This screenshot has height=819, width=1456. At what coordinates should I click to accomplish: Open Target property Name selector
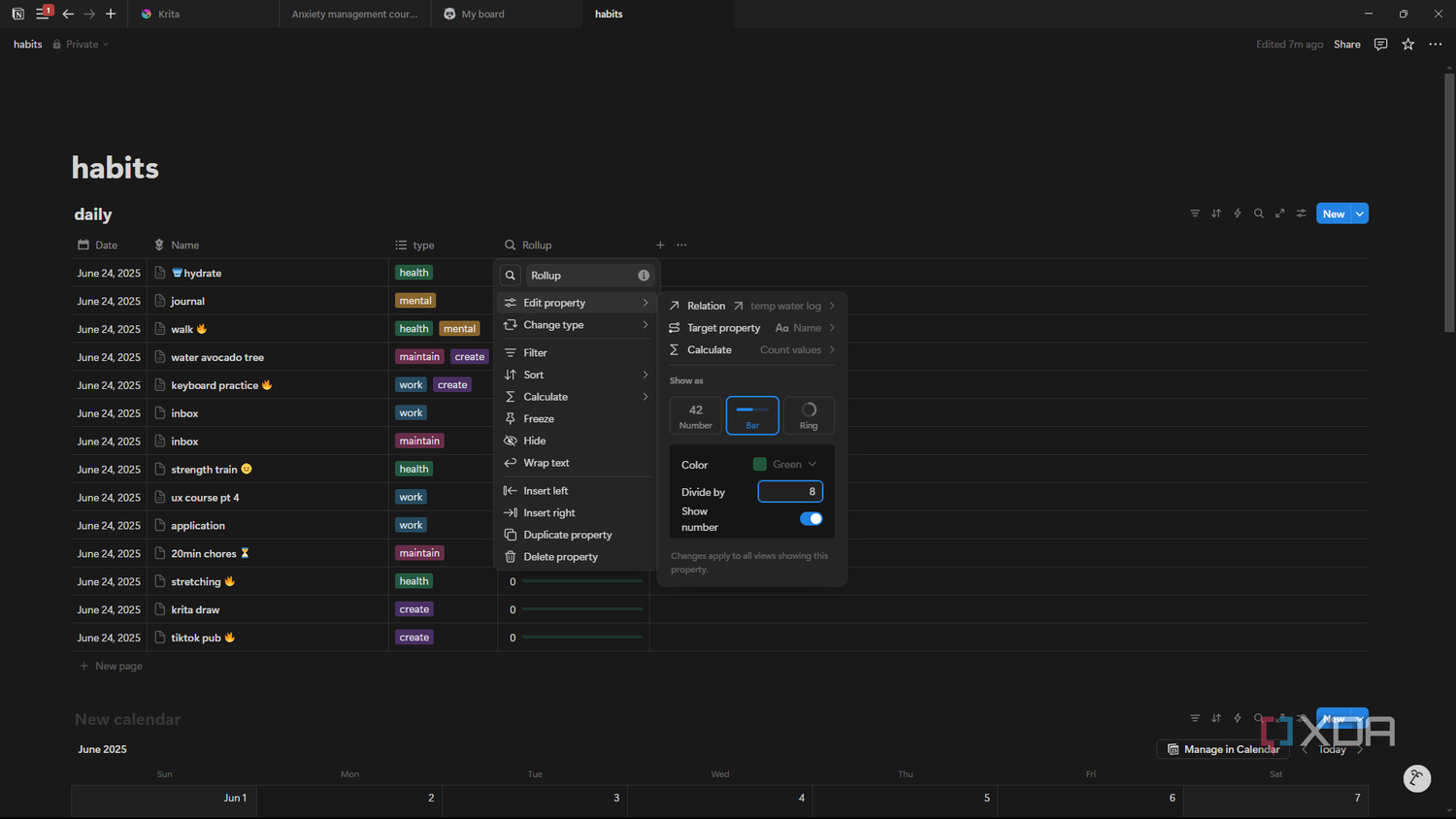(x=751, y=328)
